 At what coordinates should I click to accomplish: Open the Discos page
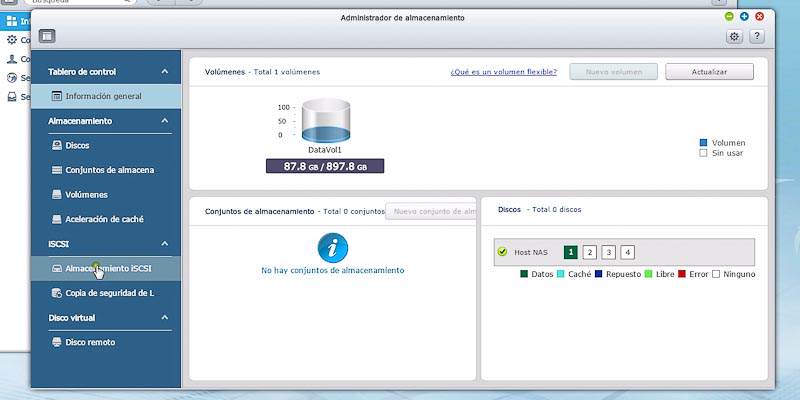[106, 145]
